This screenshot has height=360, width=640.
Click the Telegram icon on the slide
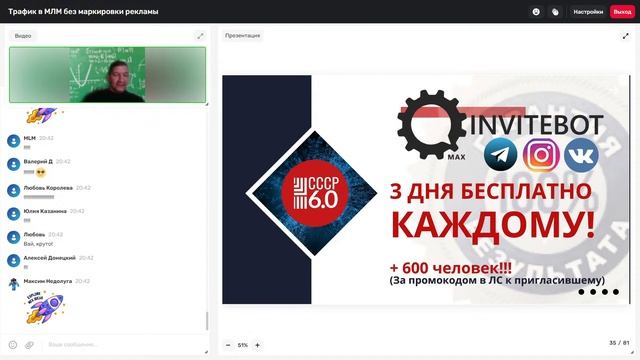click(500, 155)
